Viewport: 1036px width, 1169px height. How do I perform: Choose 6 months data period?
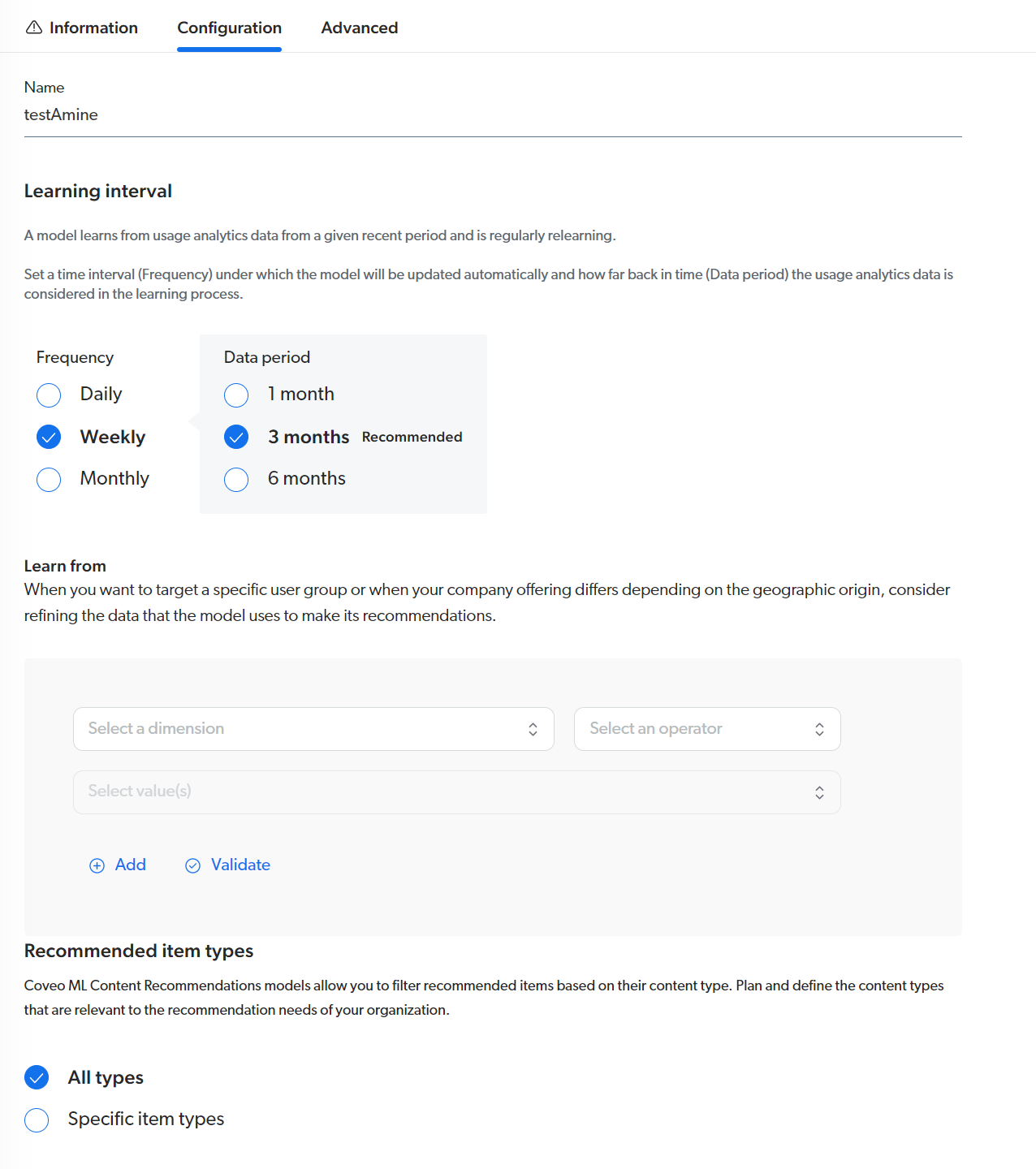(x=236, y=480)
